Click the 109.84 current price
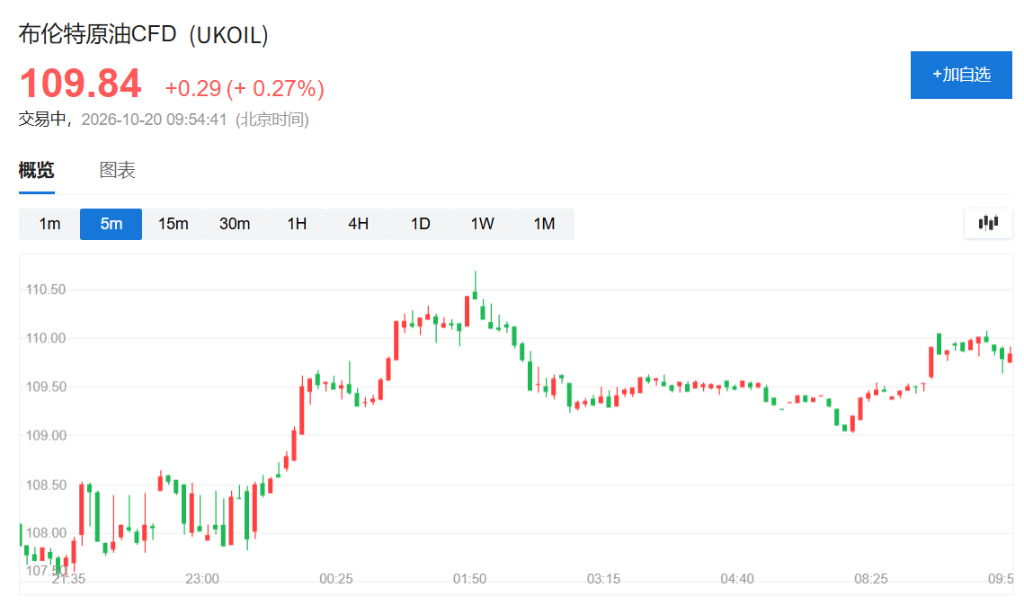The height and width of the screenshot is (606, 1024). 80,84
